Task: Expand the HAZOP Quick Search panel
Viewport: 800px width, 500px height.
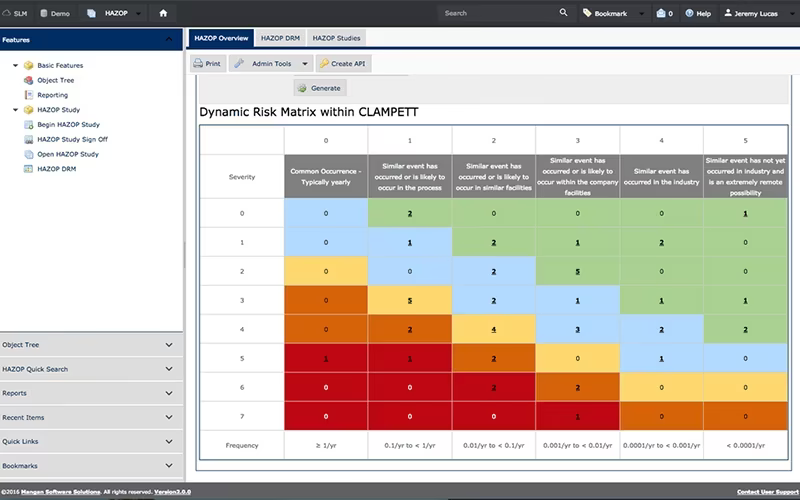Action: pyautogui.click(x=91, y=369)
